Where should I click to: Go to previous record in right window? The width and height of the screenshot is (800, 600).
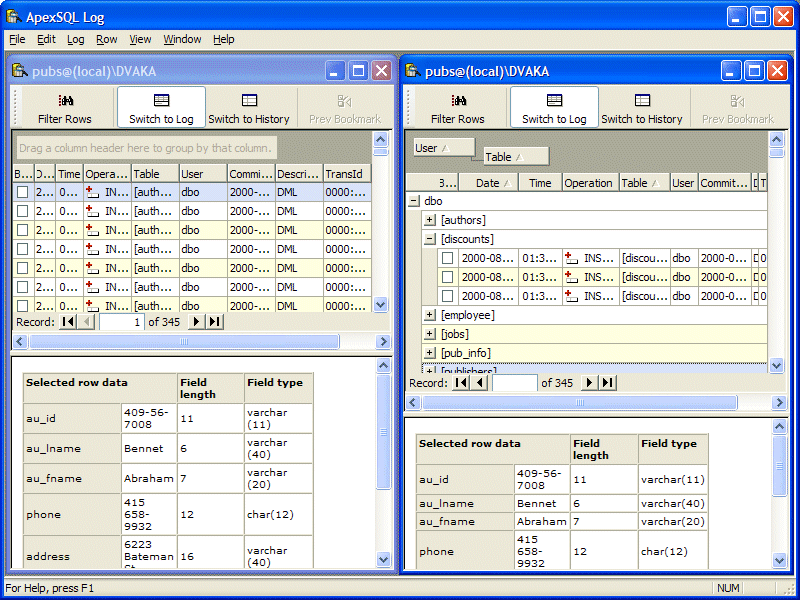click(479, 383)
